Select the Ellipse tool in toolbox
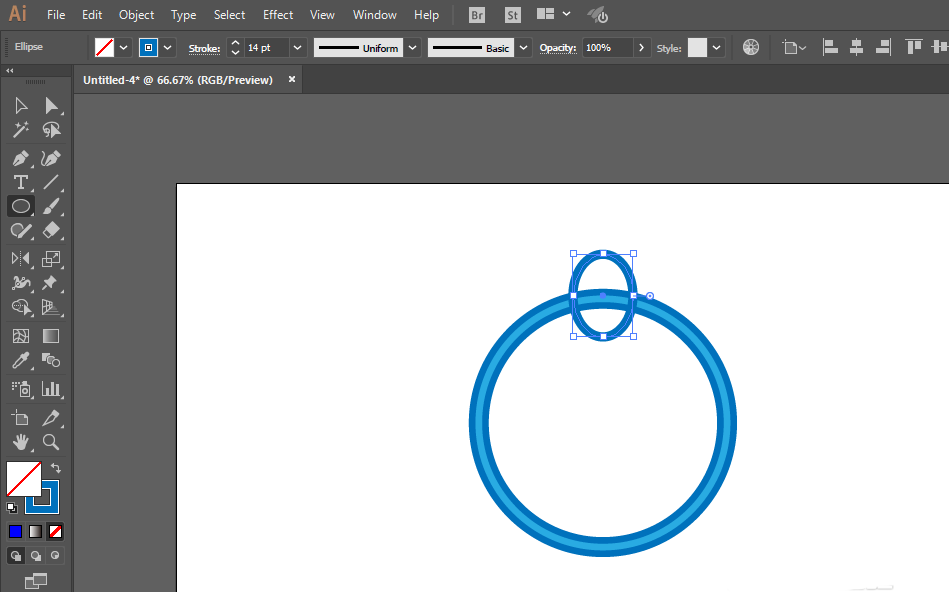This screenshot has height=592, width=949. (21, 206)
